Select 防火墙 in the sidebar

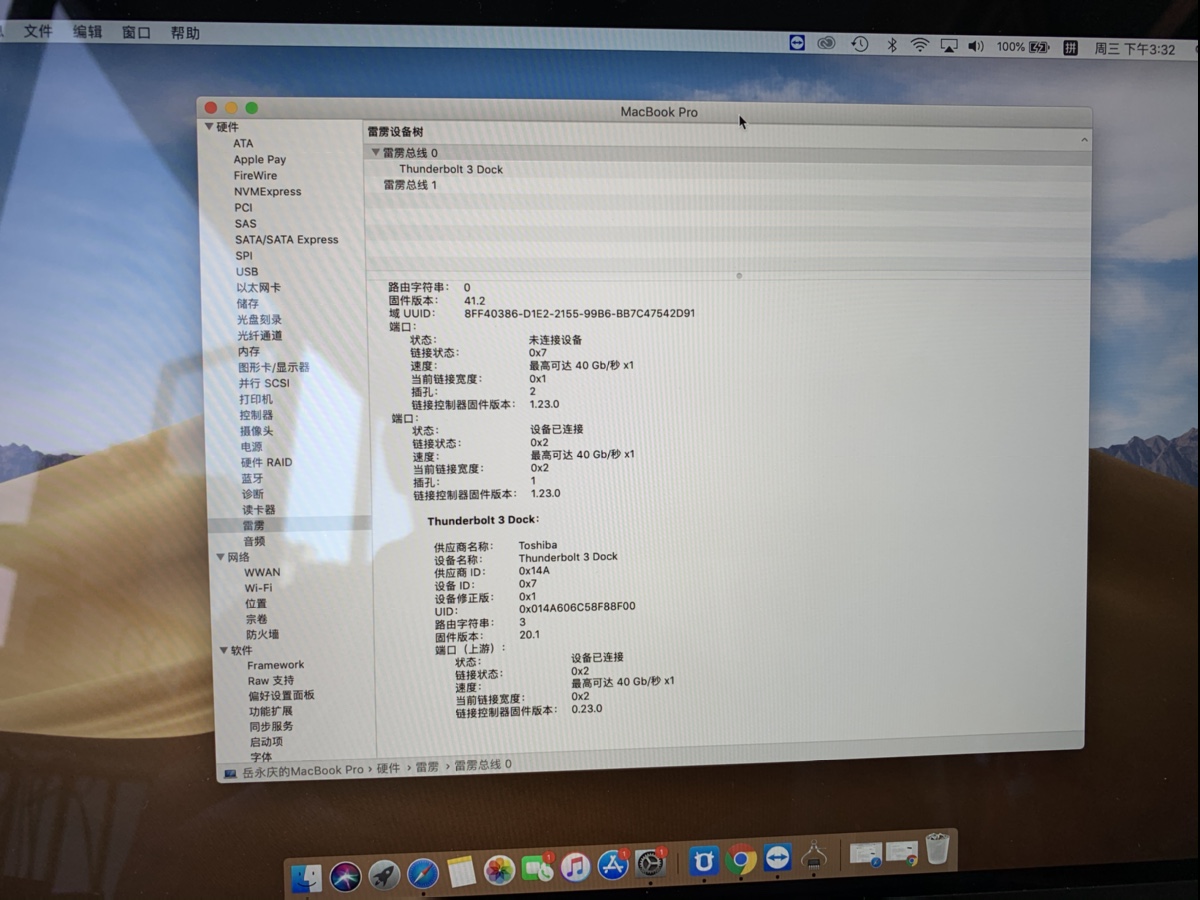point(263,634)
